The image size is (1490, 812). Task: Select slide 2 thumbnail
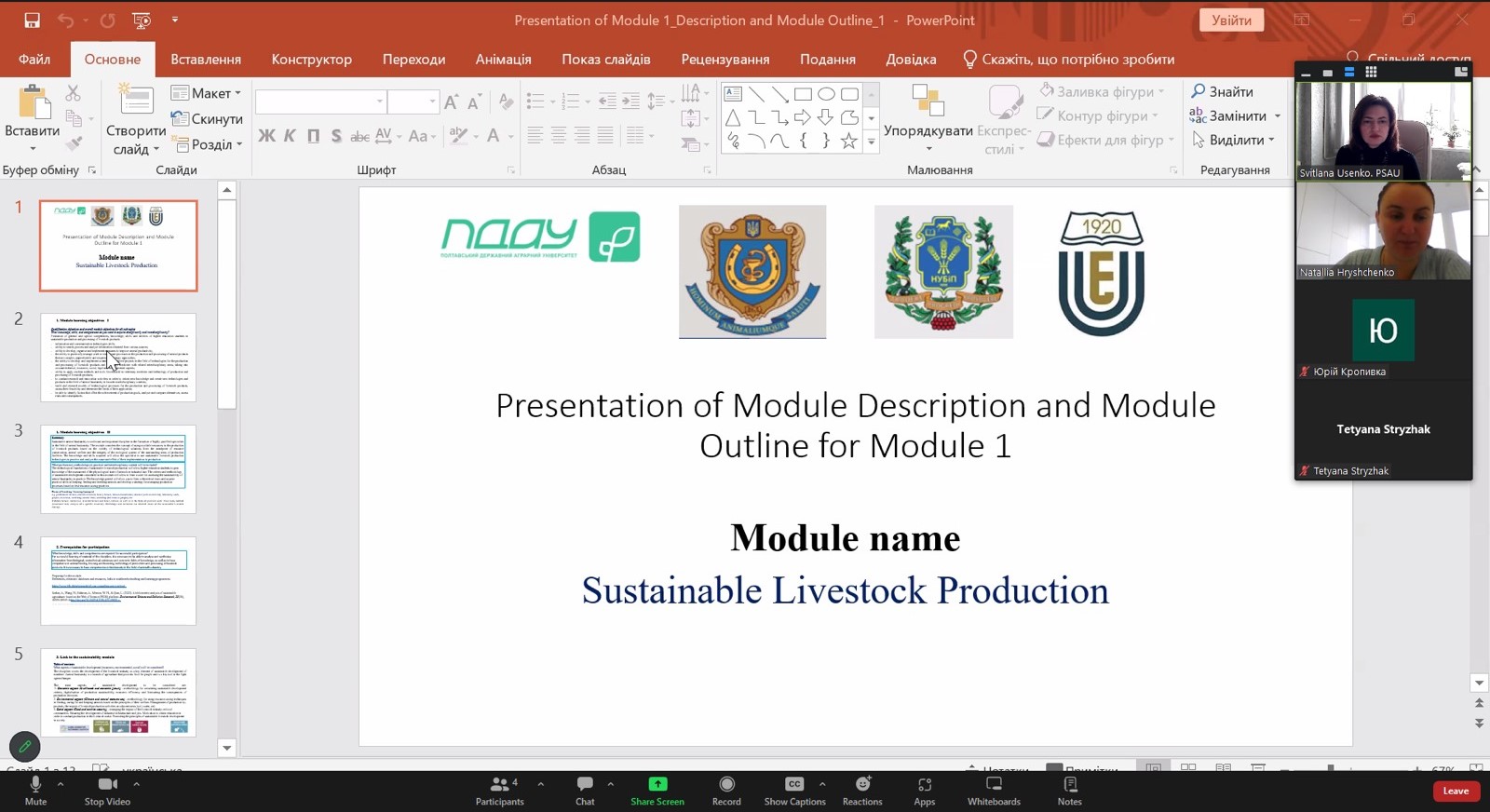tap(118, 358)
